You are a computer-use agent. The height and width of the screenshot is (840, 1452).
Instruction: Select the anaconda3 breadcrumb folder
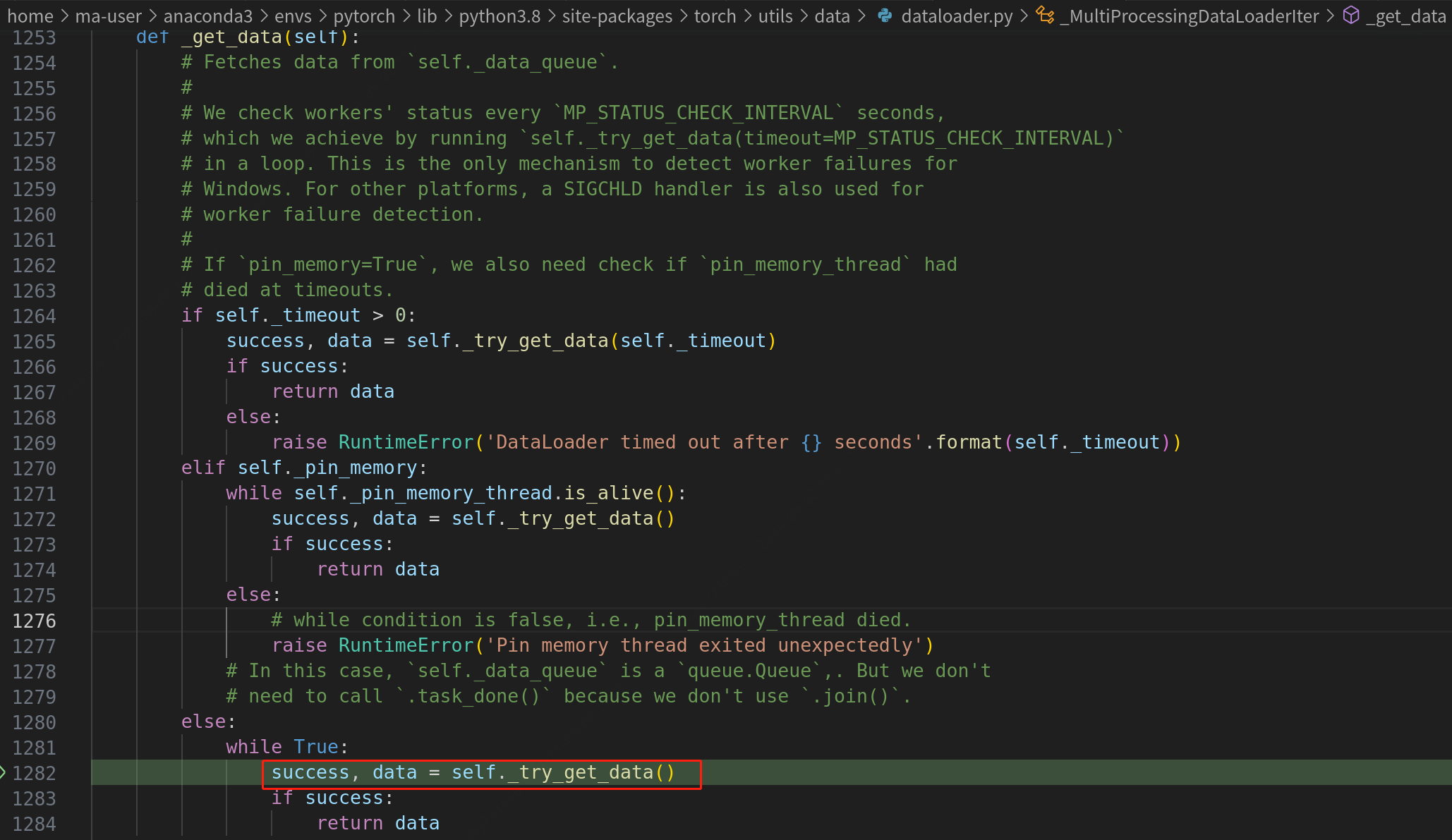click(x=207, y=16)
